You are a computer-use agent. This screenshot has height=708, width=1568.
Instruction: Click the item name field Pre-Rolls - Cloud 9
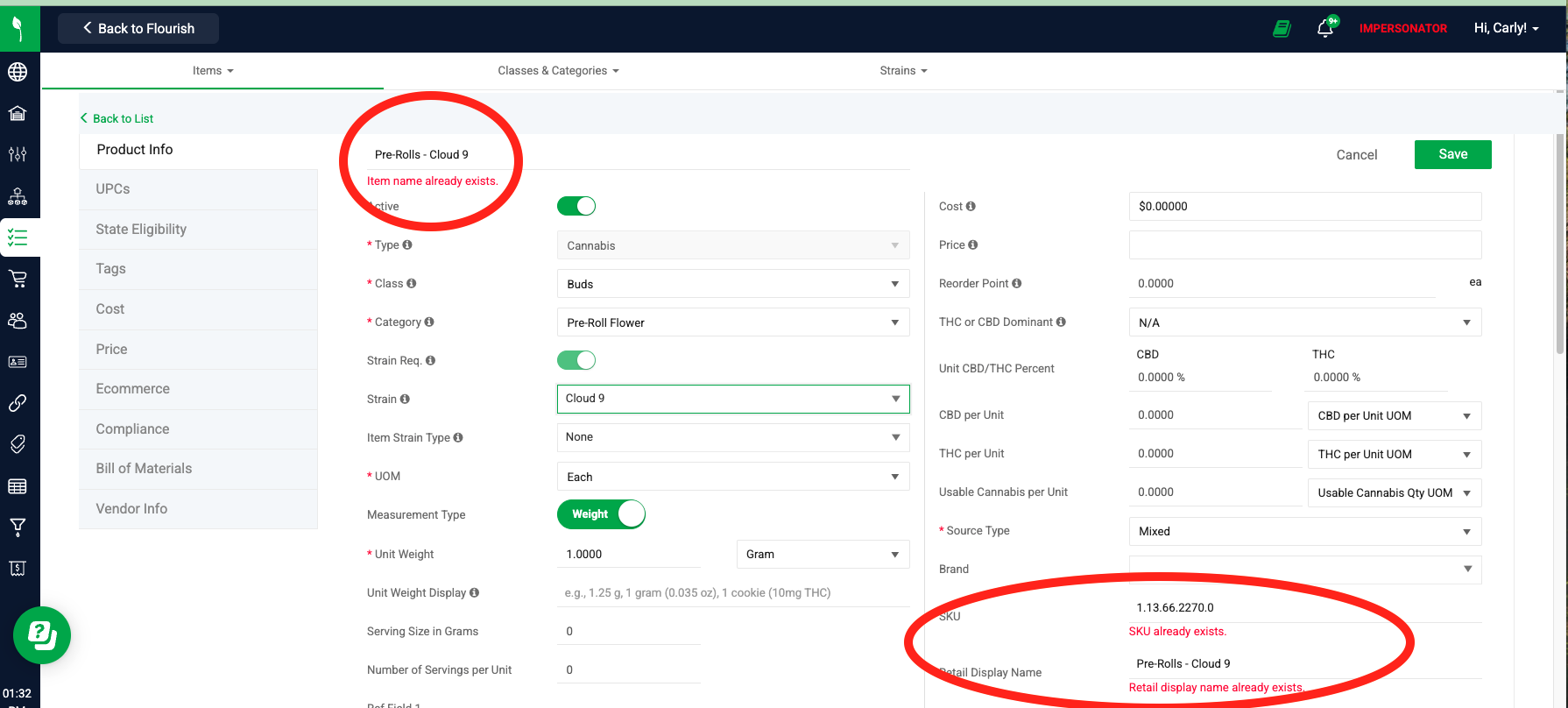(639, 154)
